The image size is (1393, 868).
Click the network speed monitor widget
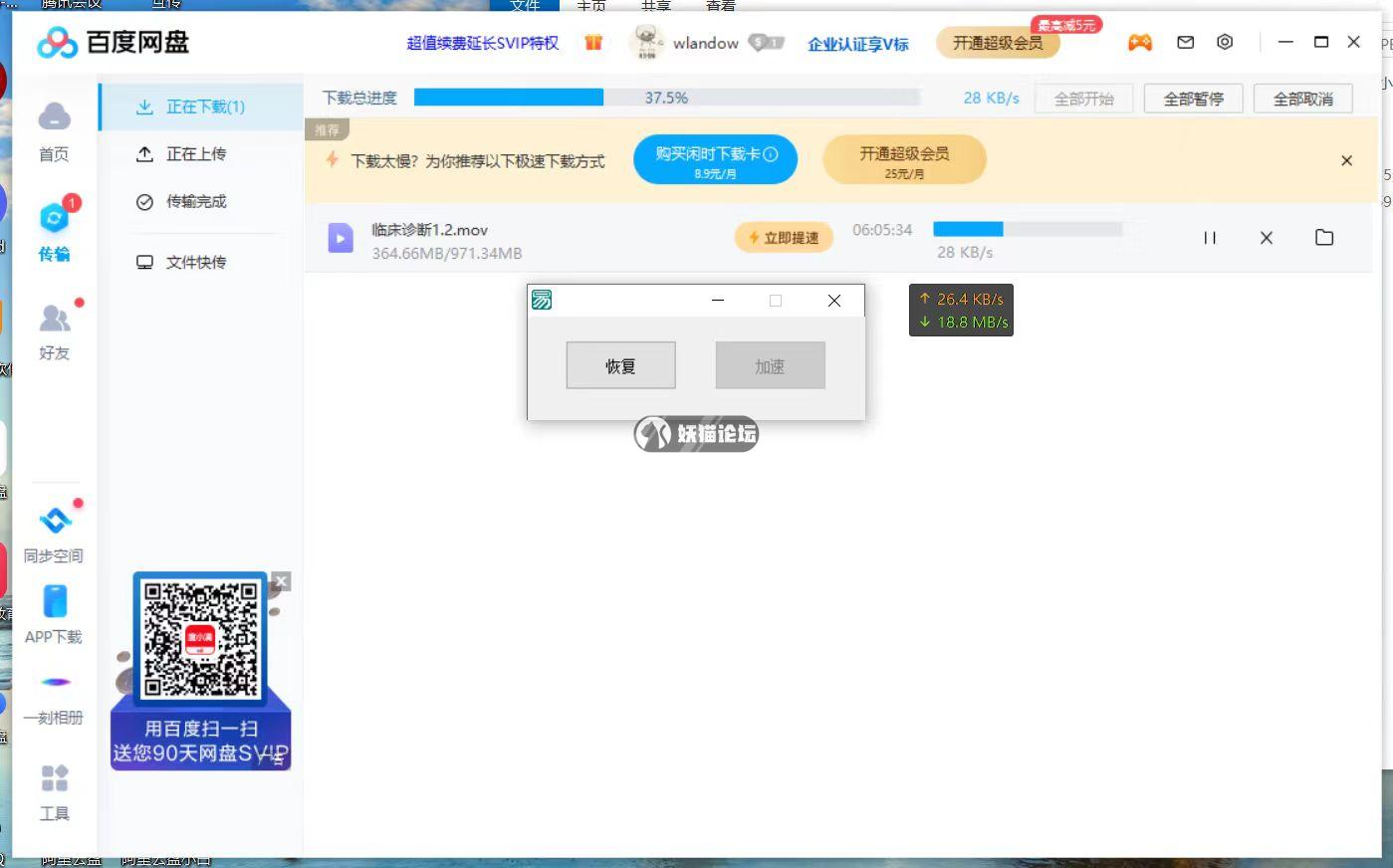[x=961, y=310]
